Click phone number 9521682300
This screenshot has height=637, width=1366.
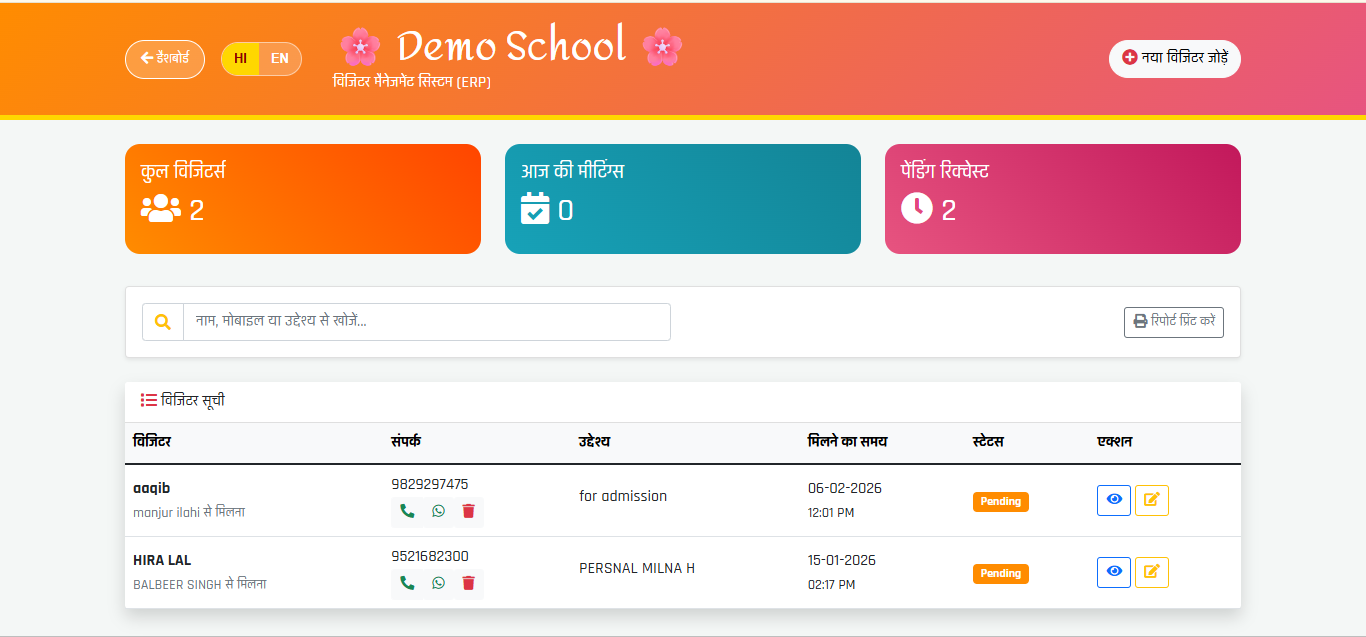point(430,556)
